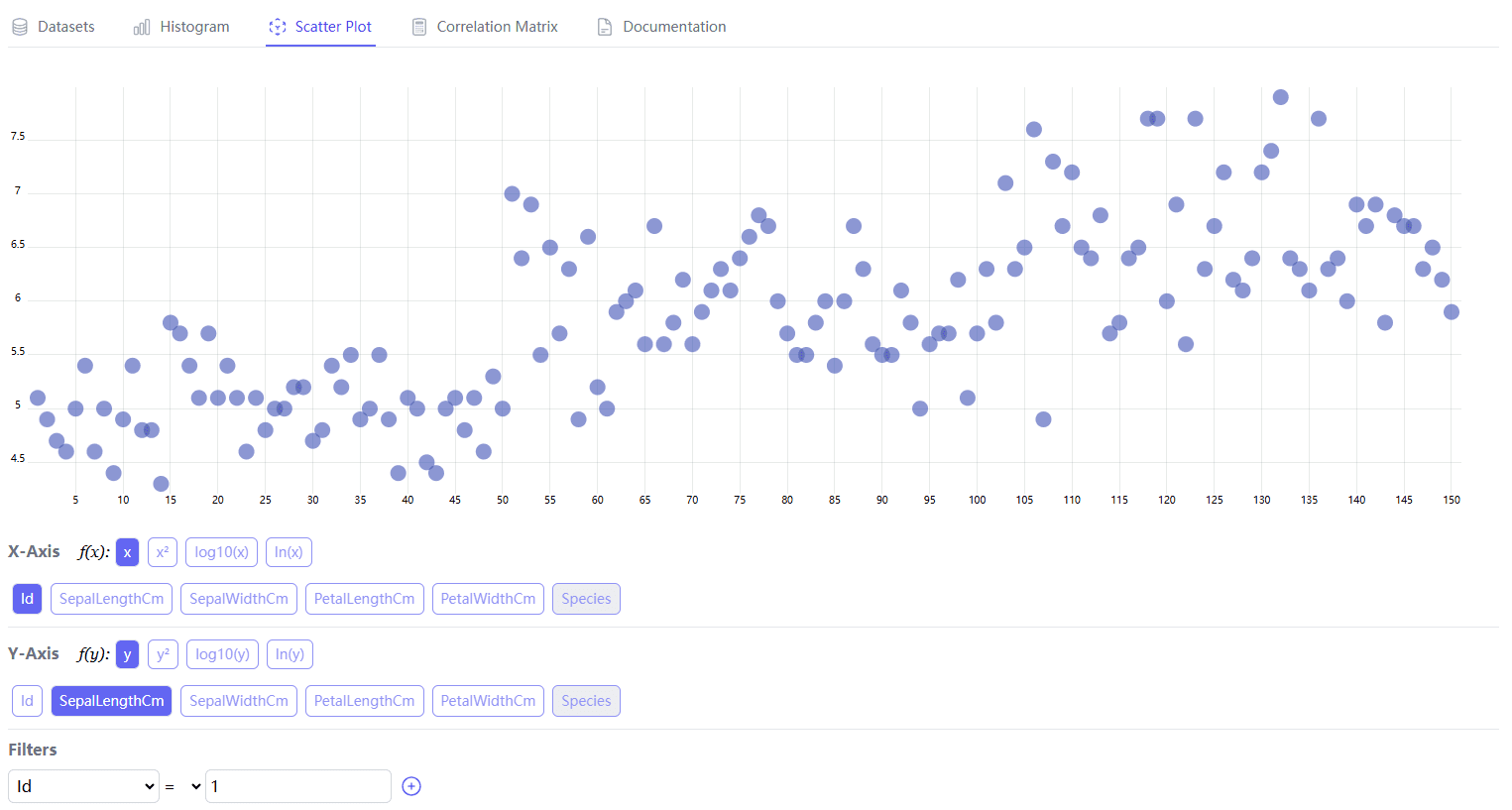Image resolution: width=1512 pixels, height=810 pixels.
Task: Click the y-axis tick label 7.5
Action: [18, 137]
